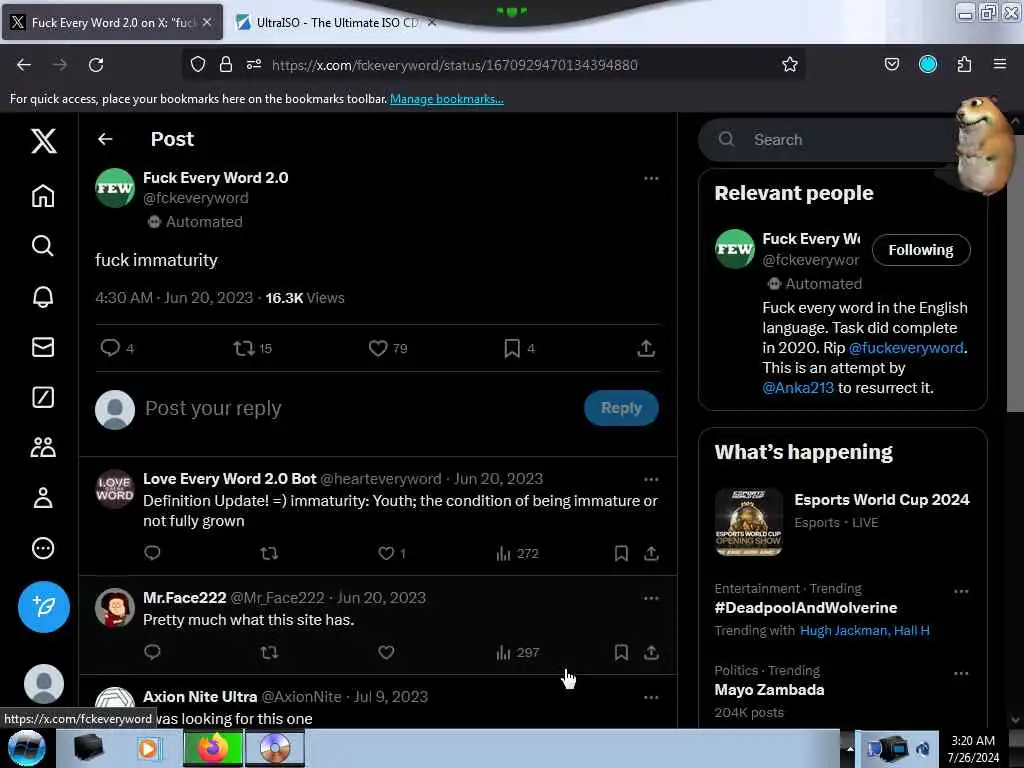Click the blue Reply button
1024x768 pixels.
[x=621, y=408]
